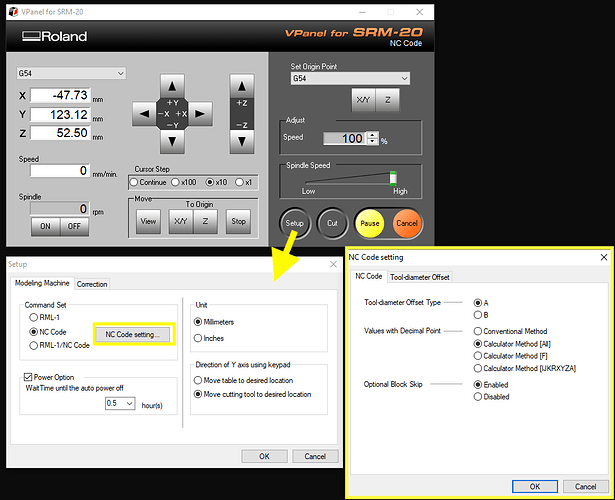Raise the spindle with +Z arrow
The width and height of the screenshot is (615, 500).
pyautogui.click(x=242, y=86)
